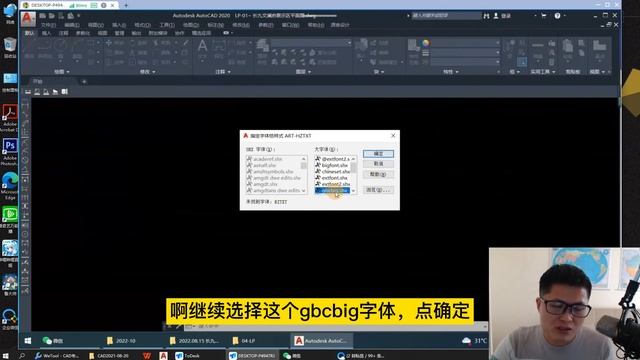Expand the 实用工具 ribbon panel
The width and height of the screenshot is (640, 360).
coord(542,72)
